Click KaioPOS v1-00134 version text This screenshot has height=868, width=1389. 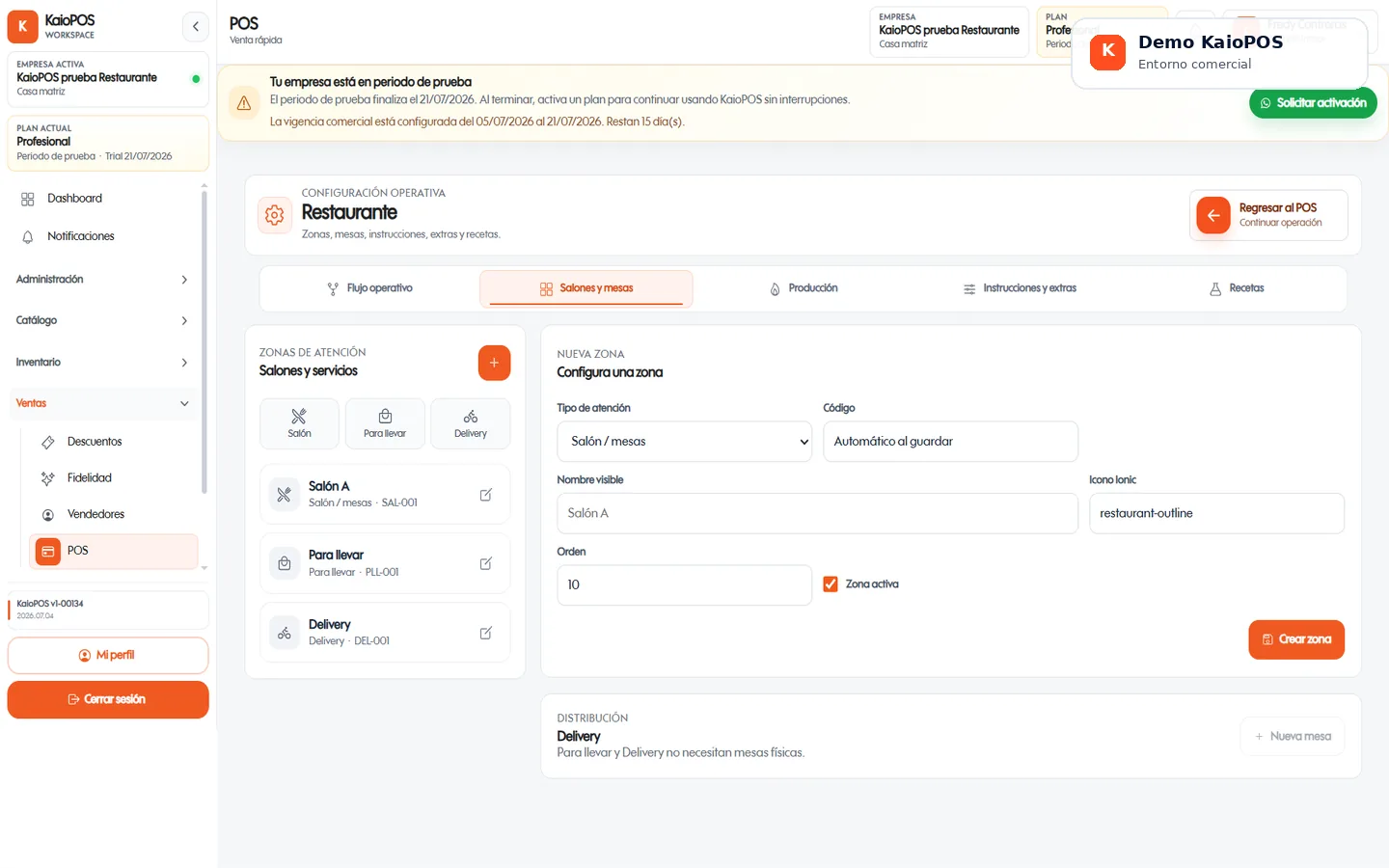pyautogui.click(x=50, y=604)
